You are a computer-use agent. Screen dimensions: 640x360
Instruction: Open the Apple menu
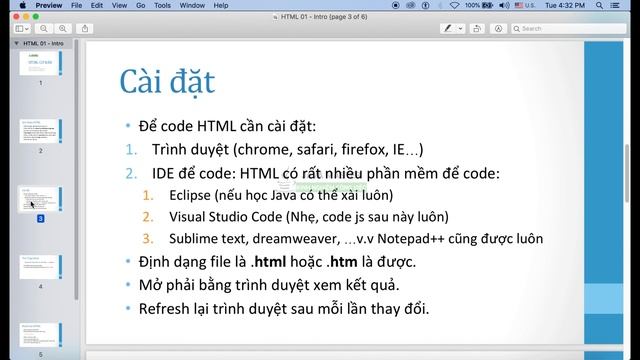pyautogui.click(x=23, y=5)
